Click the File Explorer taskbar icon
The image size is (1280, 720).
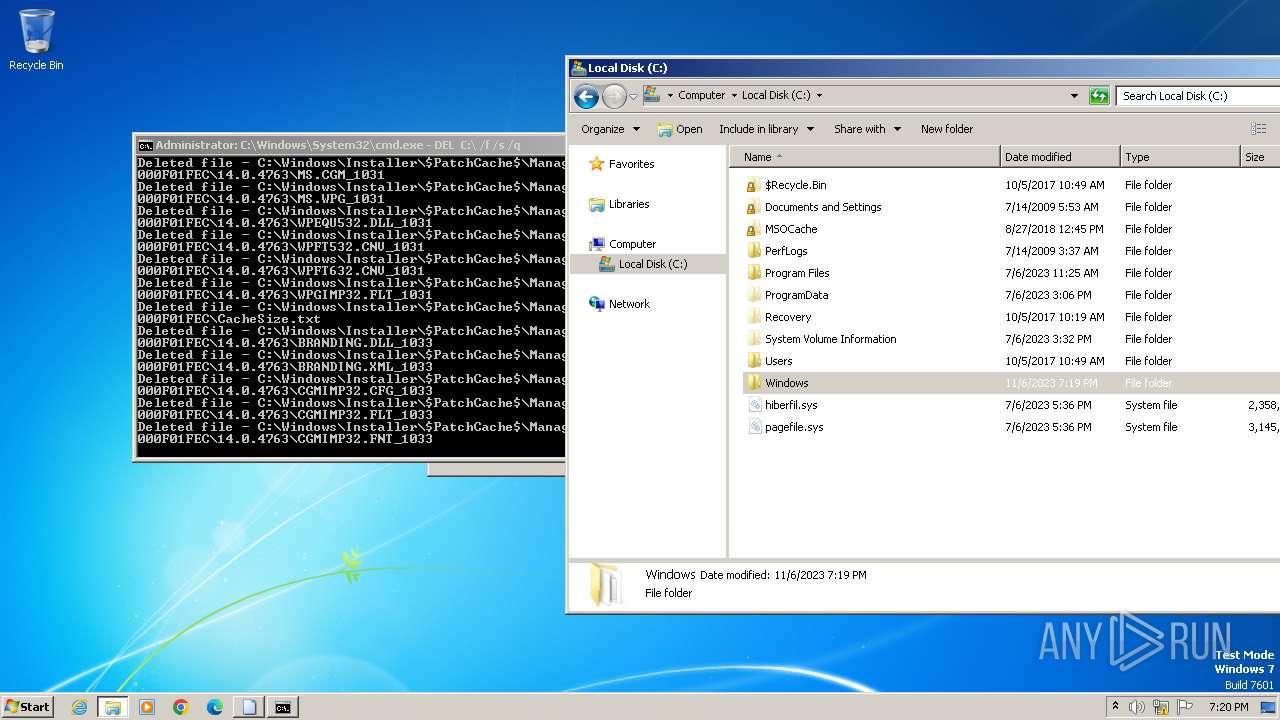113,707
